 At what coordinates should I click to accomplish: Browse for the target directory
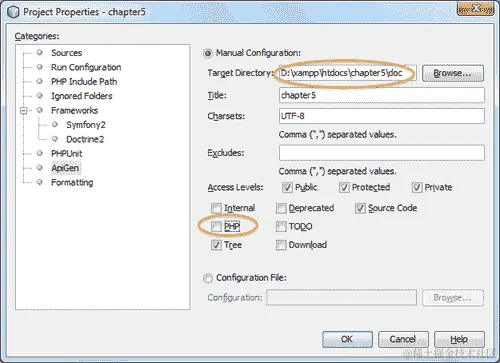tap(453, 73)
